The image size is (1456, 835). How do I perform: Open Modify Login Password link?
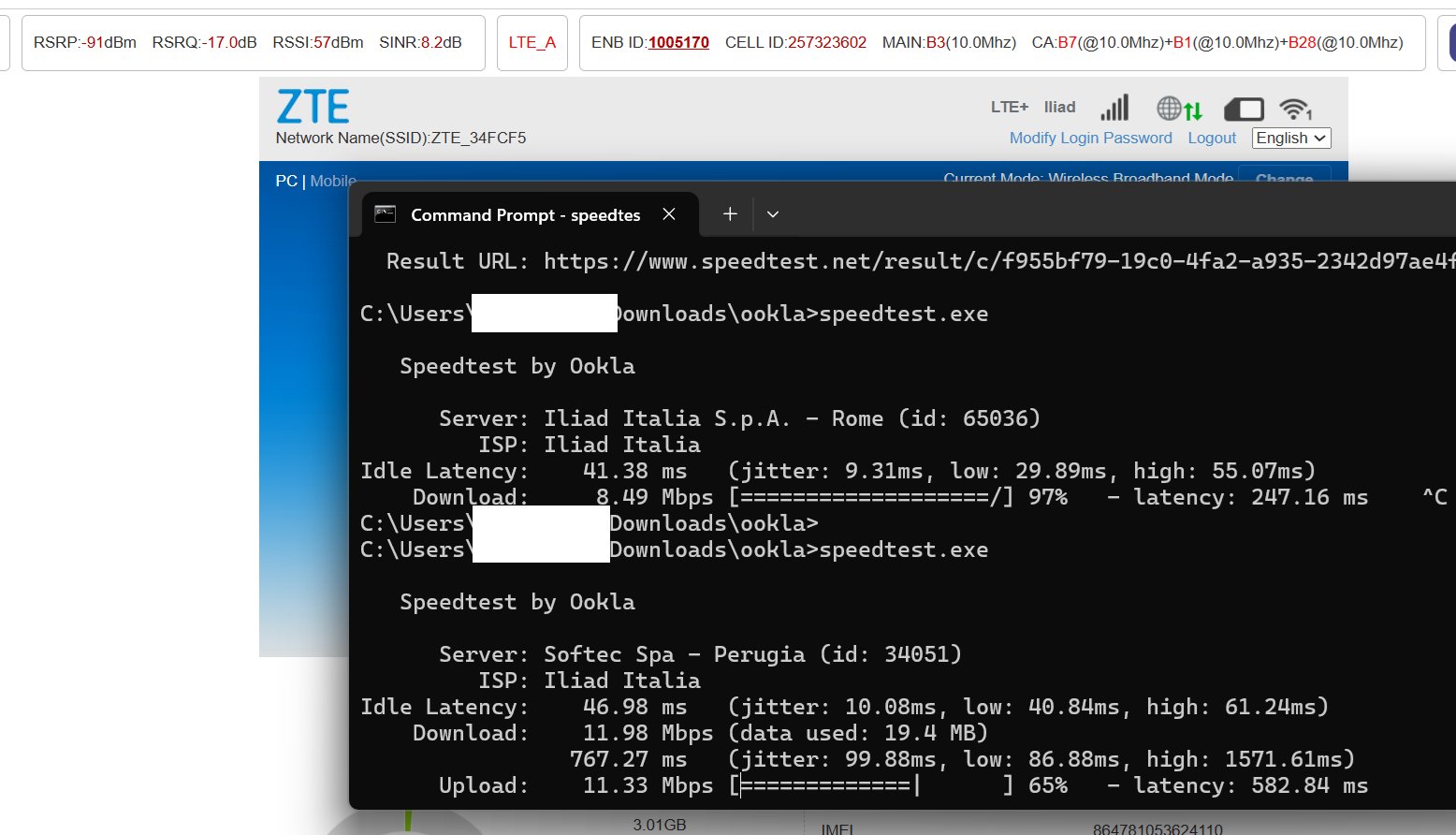[x=1090, y=138]
